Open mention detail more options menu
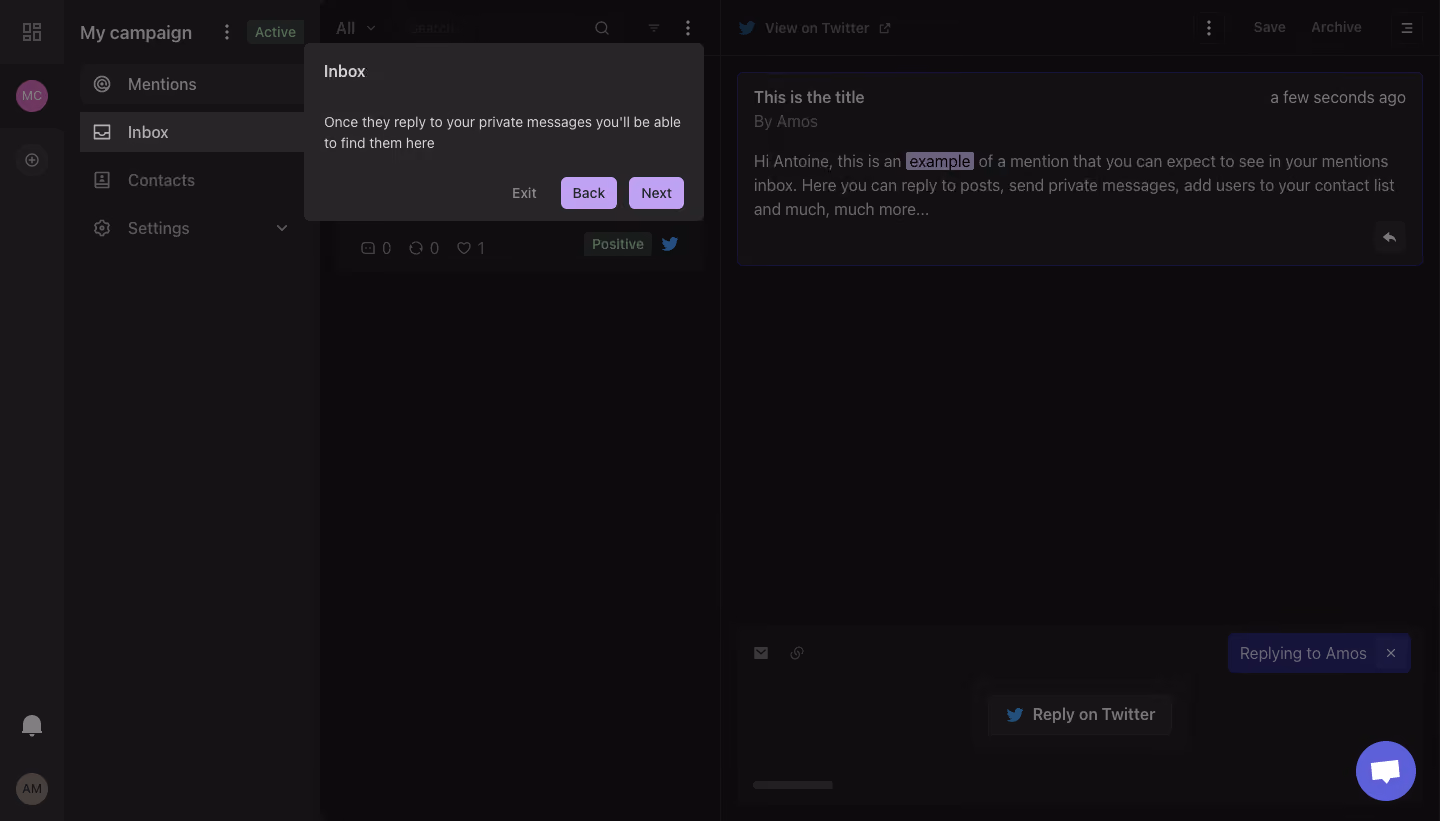The image size is (1440, 821). coord(1209,28)
